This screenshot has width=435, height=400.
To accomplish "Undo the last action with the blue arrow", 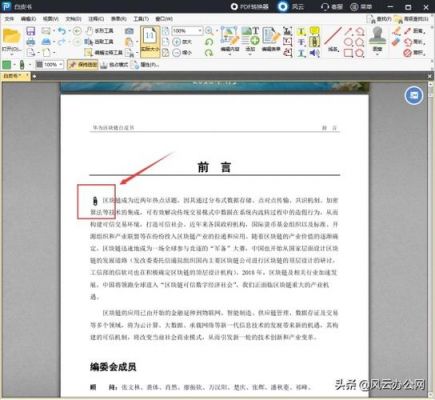I will click(62, 31).
